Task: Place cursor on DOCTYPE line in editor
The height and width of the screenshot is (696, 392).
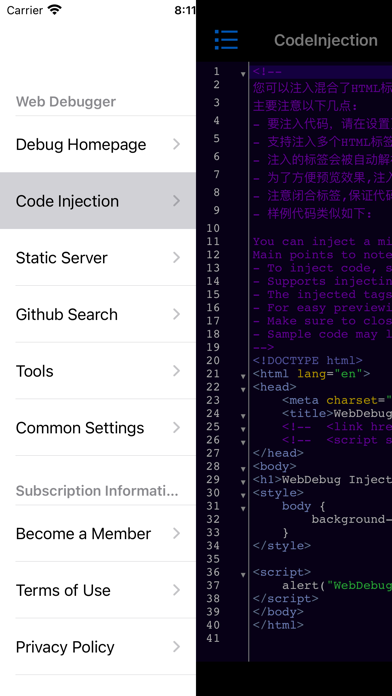Action: tap(308, 360)
